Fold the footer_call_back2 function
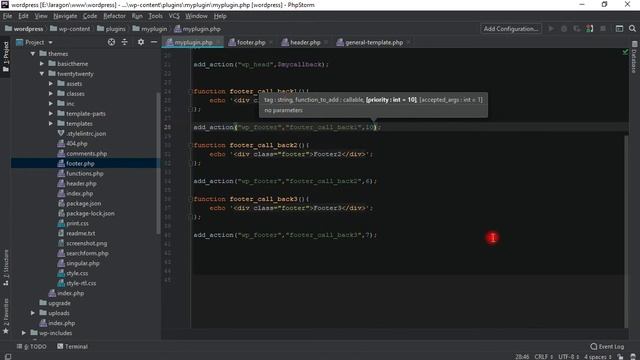This screenshot has width=640, height=360. [x=191, y=145]
